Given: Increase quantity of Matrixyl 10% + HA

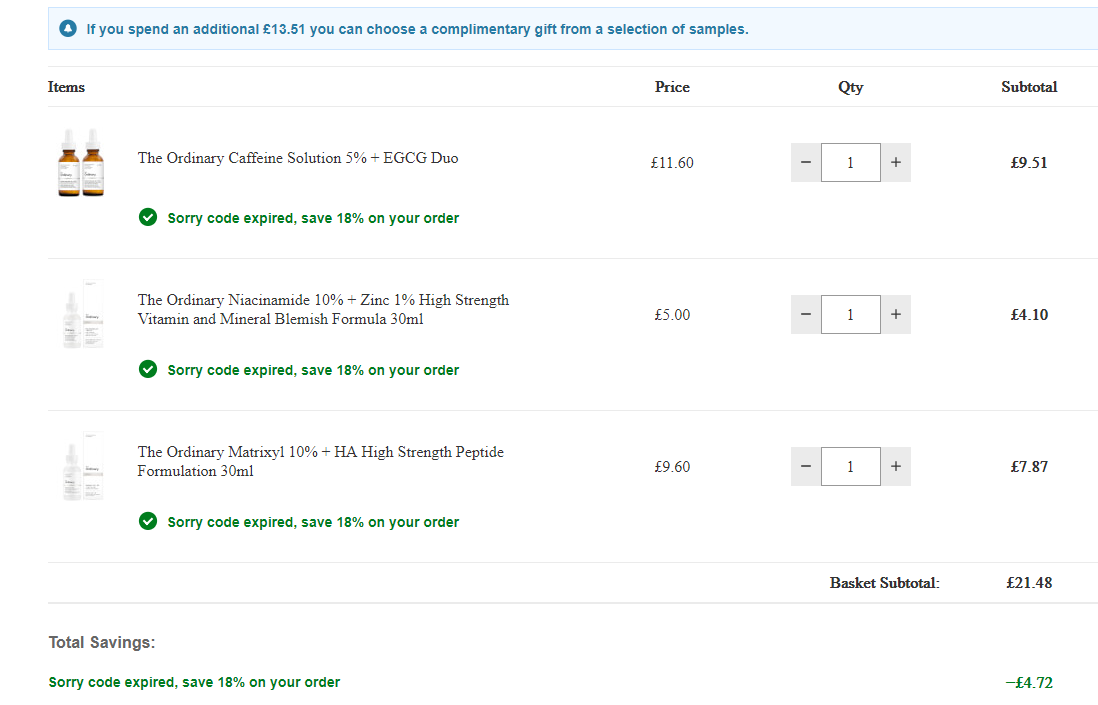Looking at the screenshot, I should pos(896,466).
